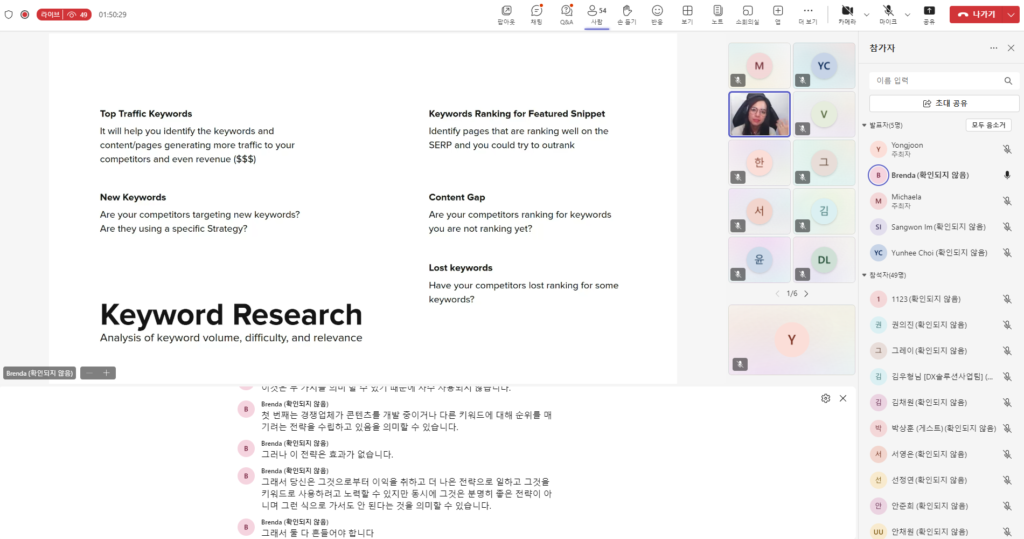The width and height of the screenshot is (1024, 539).
Task: Close the 참가자 participants panel
Action: [x=1011, y=48]
